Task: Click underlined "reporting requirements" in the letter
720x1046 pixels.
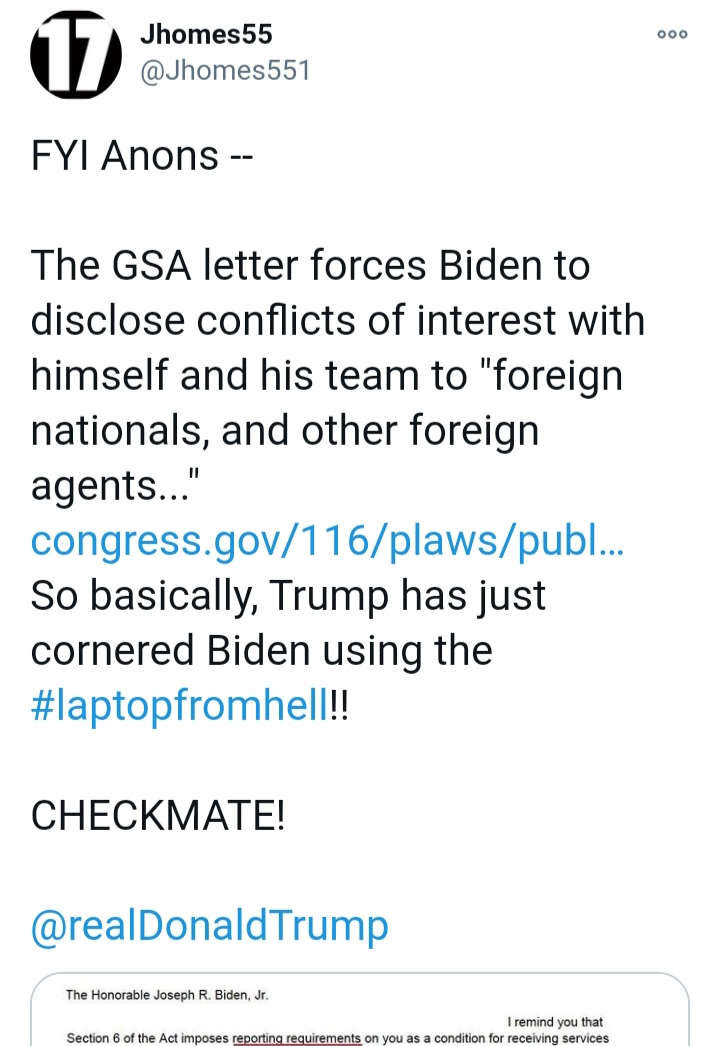Action: [x=296, y=1038]
